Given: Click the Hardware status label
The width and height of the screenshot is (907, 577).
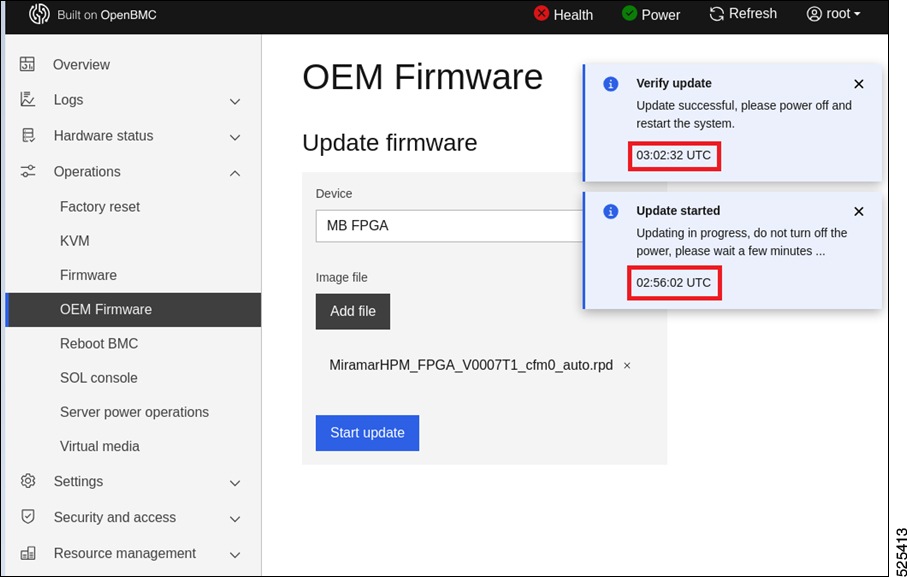Looking at the screenshot, I should point(104,135).
